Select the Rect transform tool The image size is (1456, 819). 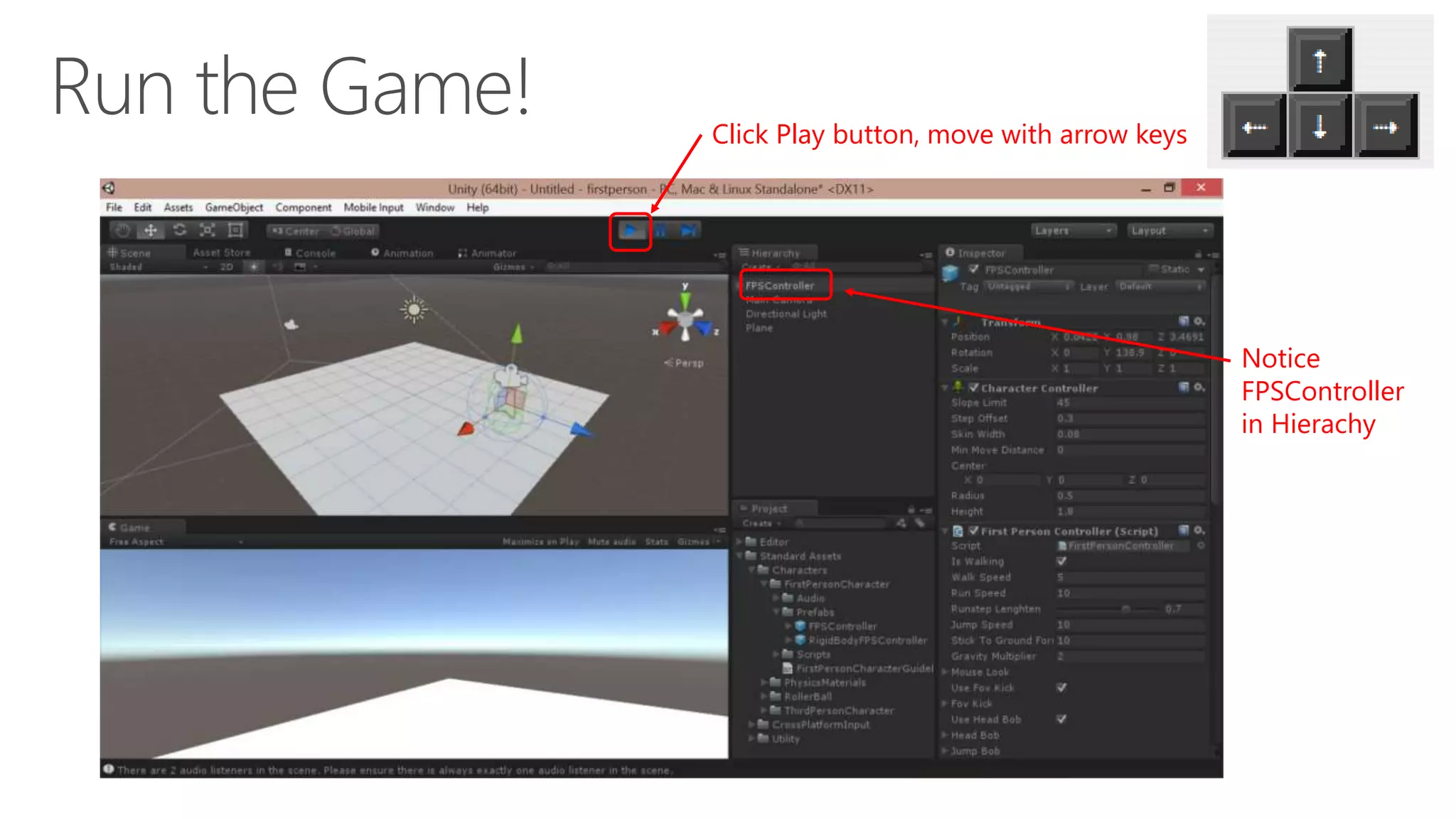click(235, 230)
